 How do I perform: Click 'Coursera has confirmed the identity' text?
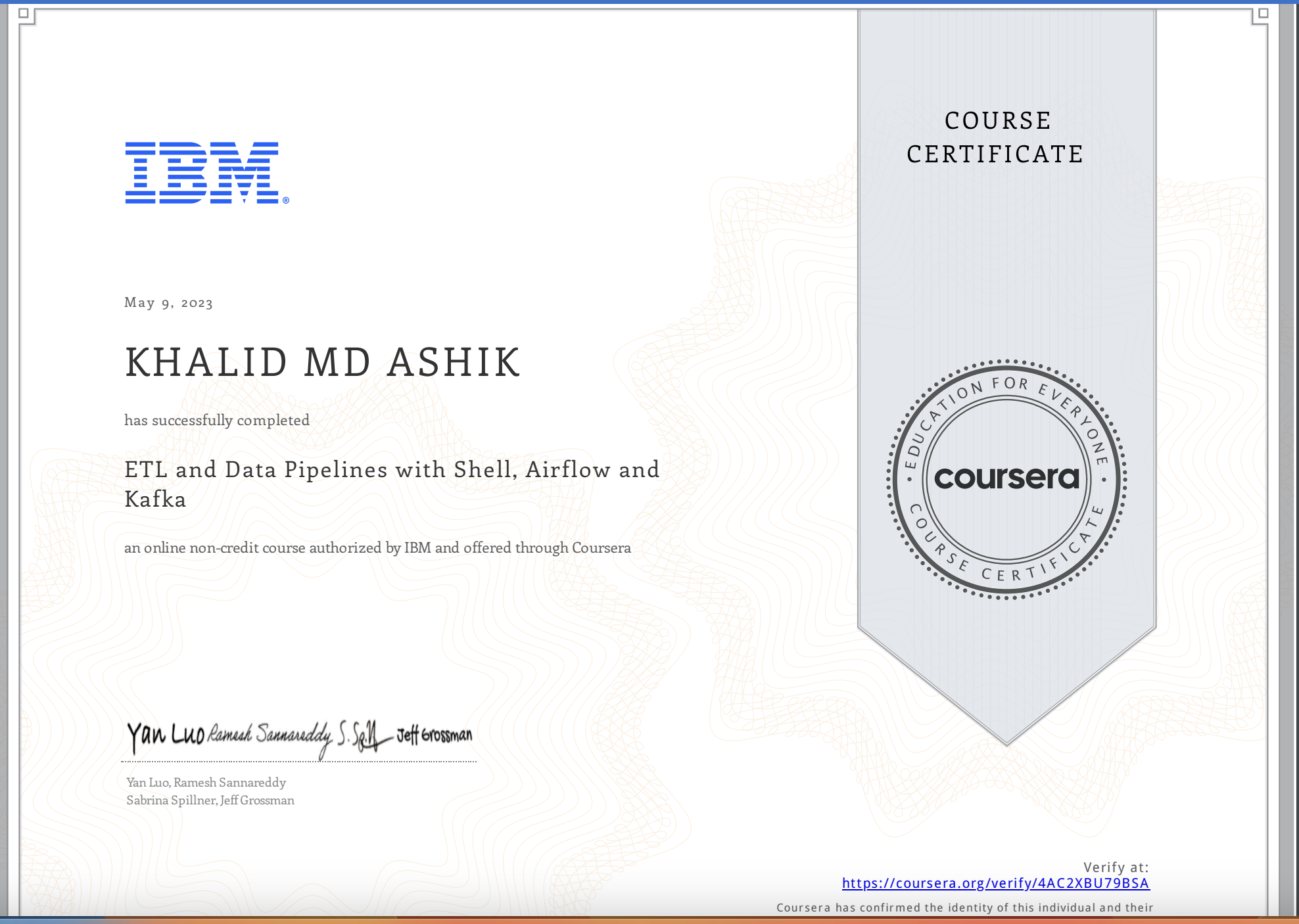click(965, 908)
